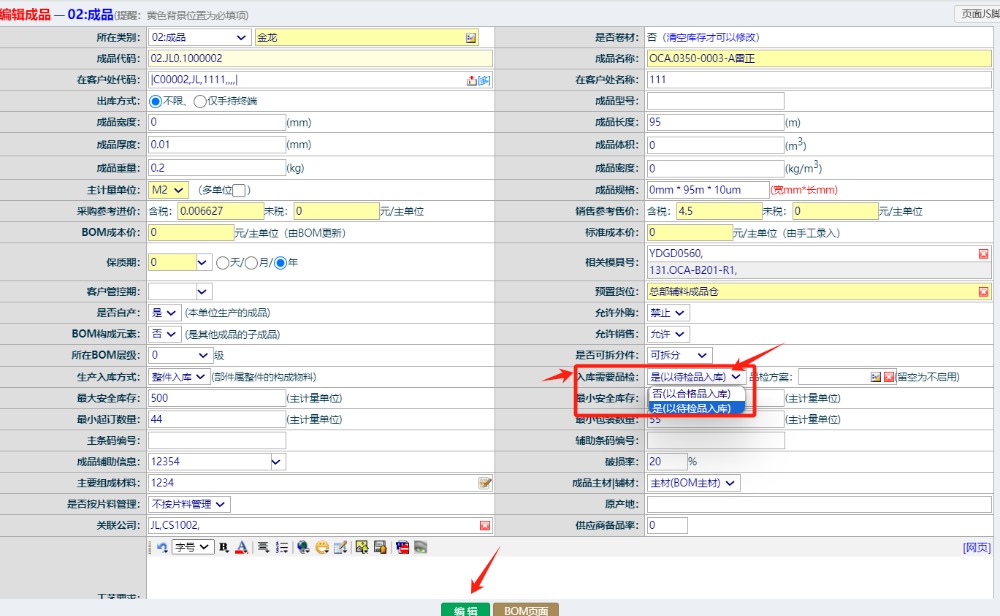The image size is (1000, 616).
Task: Clear 相关模具号 with the red X icon
Action: click(x=983, y=254)
